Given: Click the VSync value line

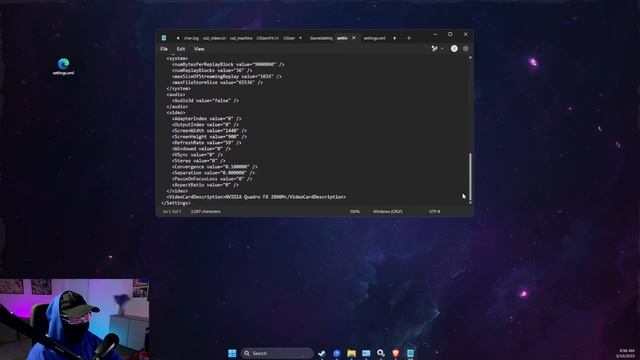Looking at the screenshot, I should 197,155.
